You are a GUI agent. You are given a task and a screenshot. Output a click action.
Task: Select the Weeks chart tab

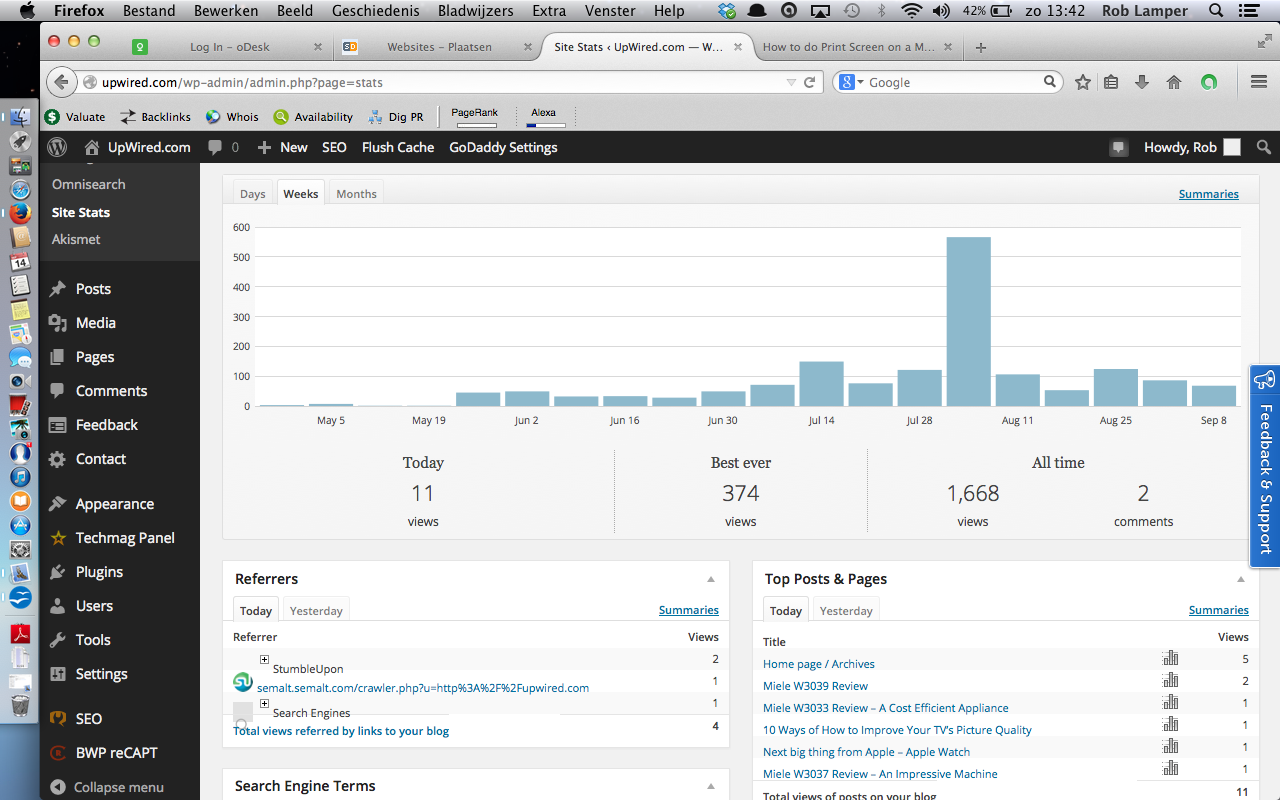click(301, 194)
